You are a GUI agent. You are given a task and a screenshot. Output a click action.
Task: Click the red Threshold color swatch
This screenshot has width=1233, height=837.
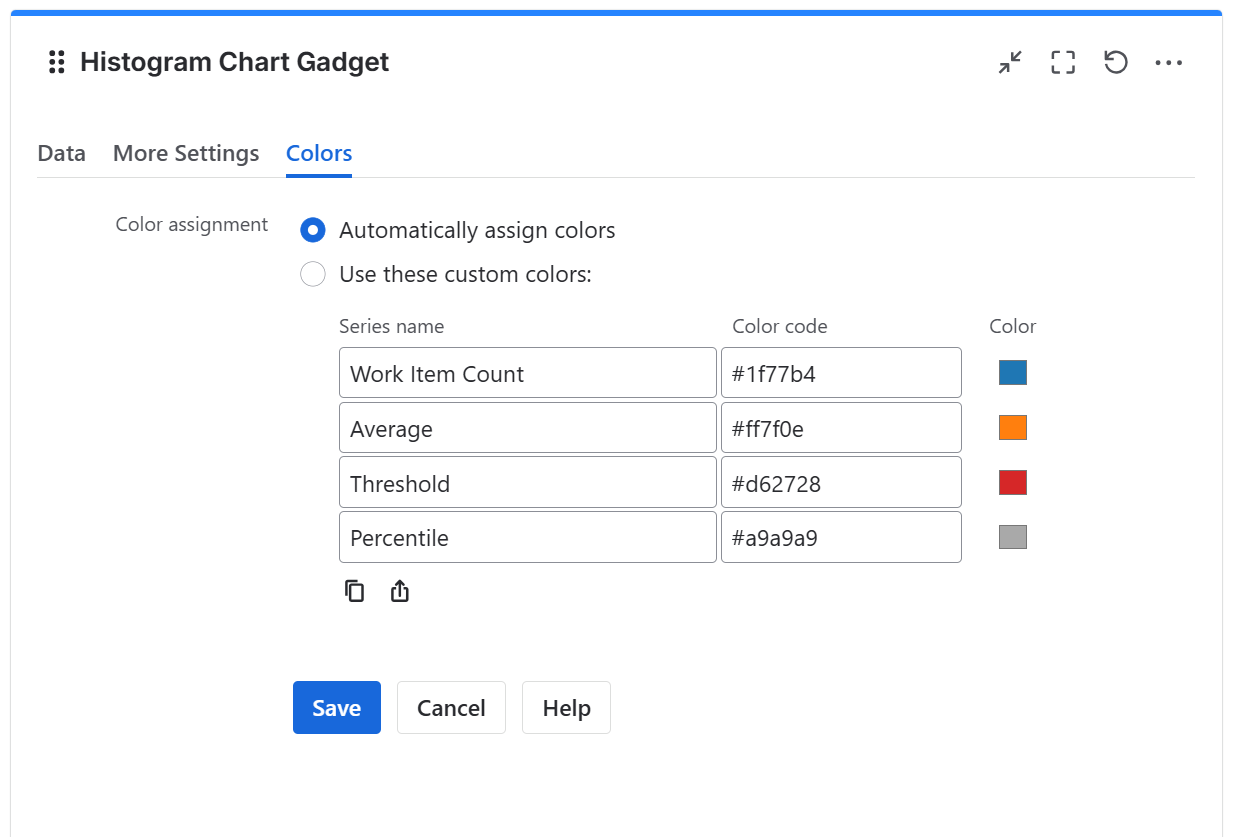[1010, 482]
